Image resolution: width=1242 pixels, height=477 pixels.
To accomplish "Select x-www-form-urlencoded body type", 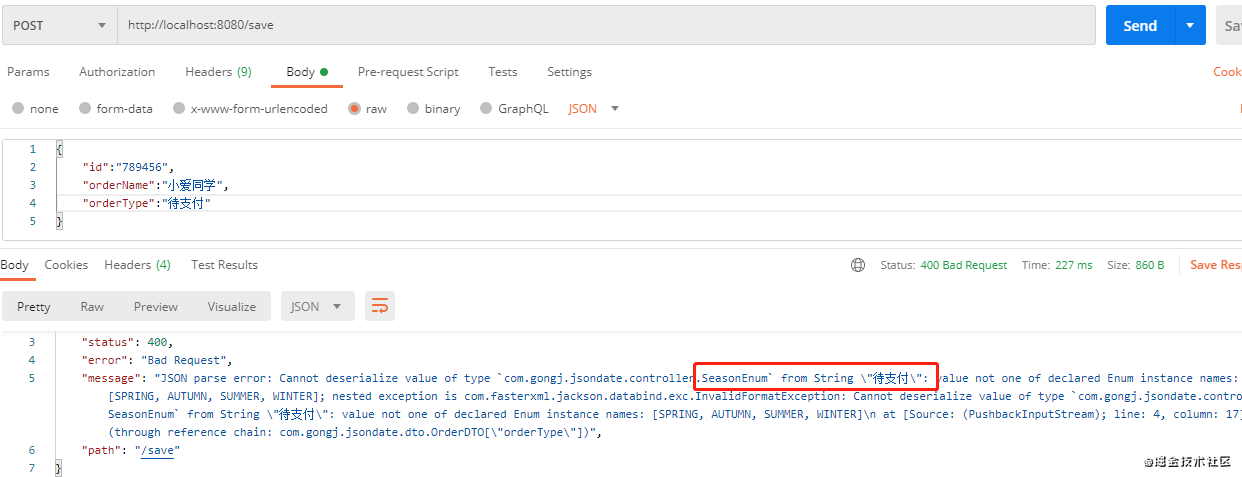I will tap(250, 109).
